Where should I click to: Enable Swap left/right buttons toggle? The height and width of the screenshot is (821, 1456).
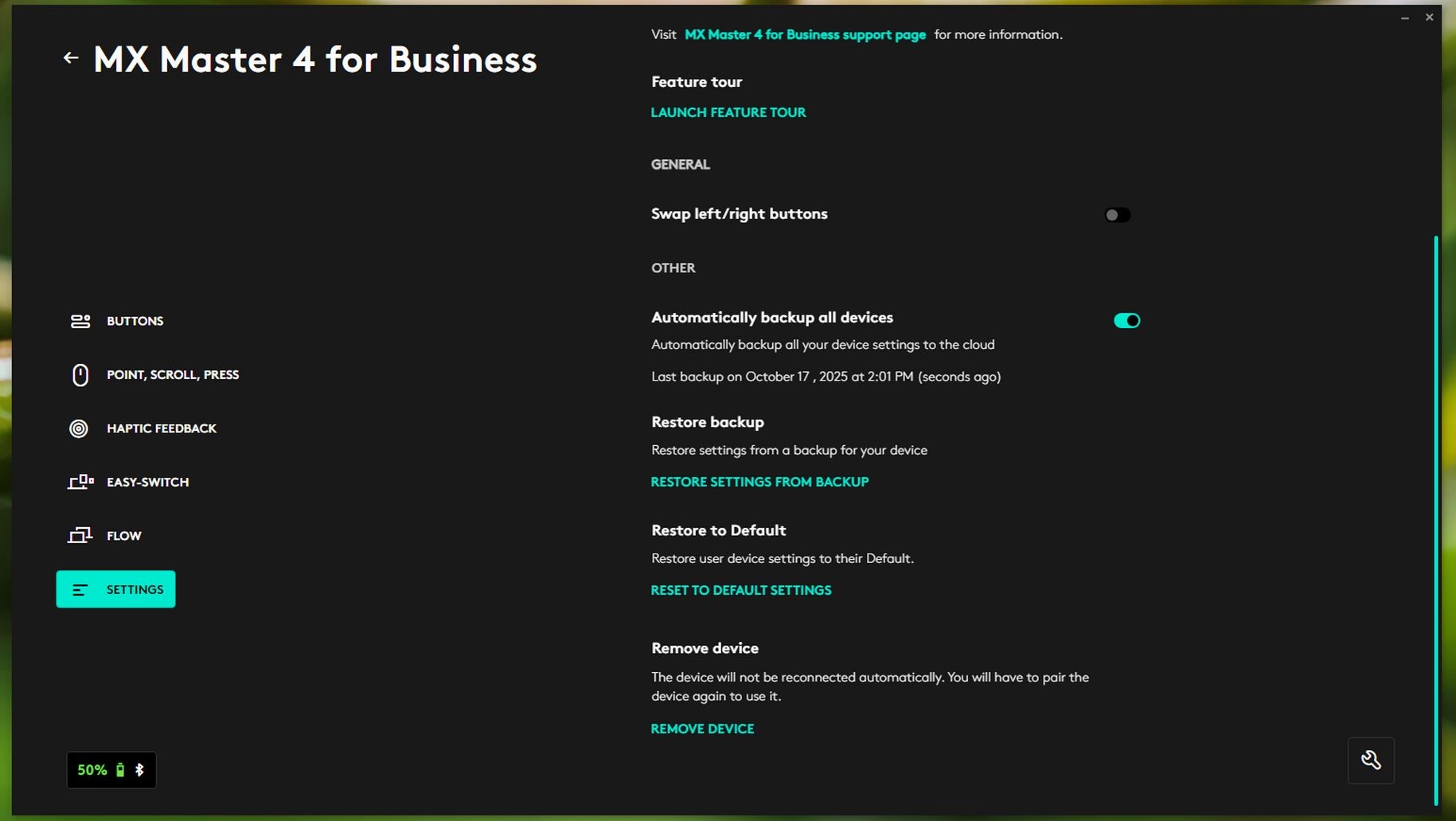click(x=1117, y=215)
